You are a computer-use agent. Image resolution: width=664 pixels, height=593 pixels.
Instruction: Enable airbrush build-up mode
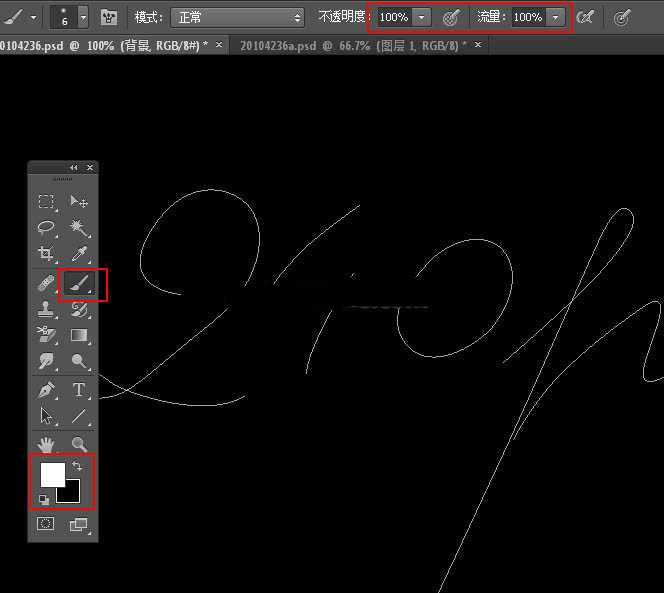[x=586, y=17]
